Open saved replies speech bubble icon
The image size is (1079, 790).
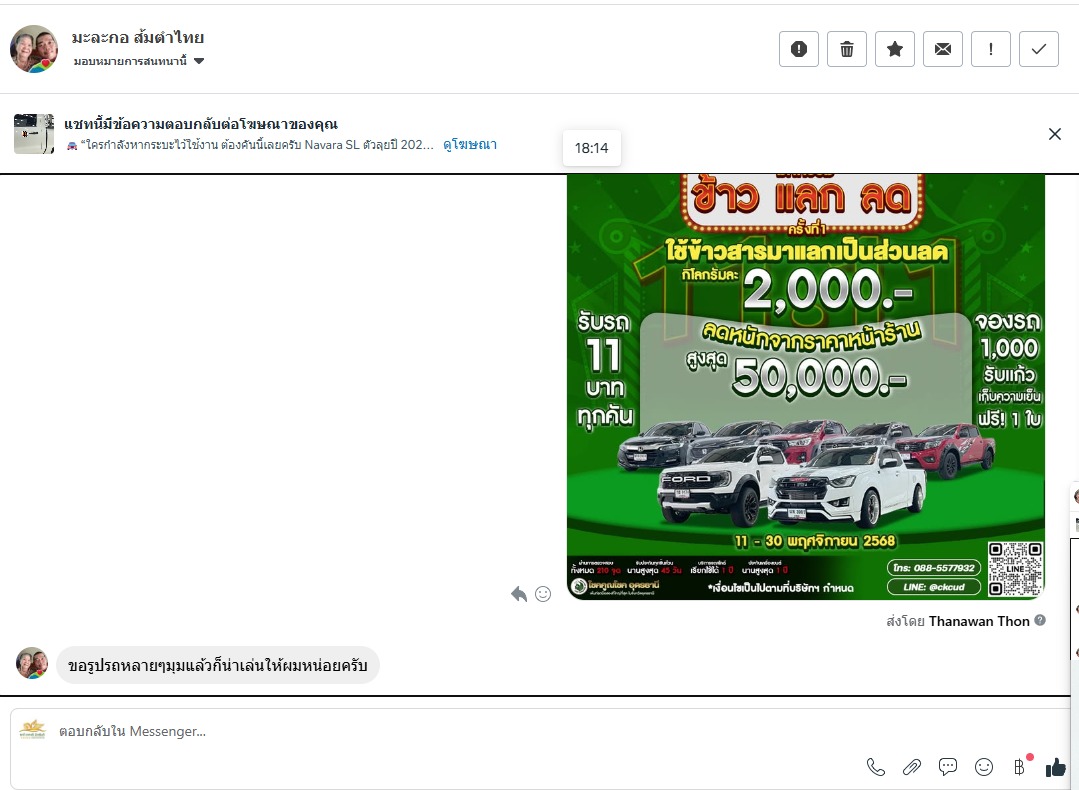948,767
